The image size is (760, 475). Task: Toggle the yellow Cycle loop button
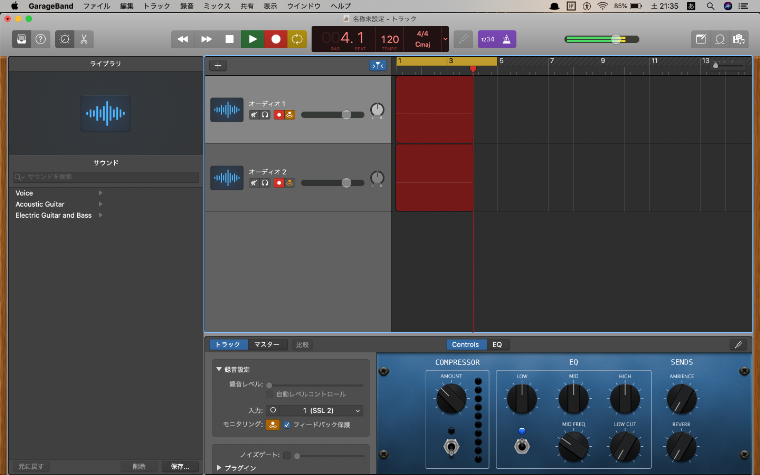click(x=297, y=39)
